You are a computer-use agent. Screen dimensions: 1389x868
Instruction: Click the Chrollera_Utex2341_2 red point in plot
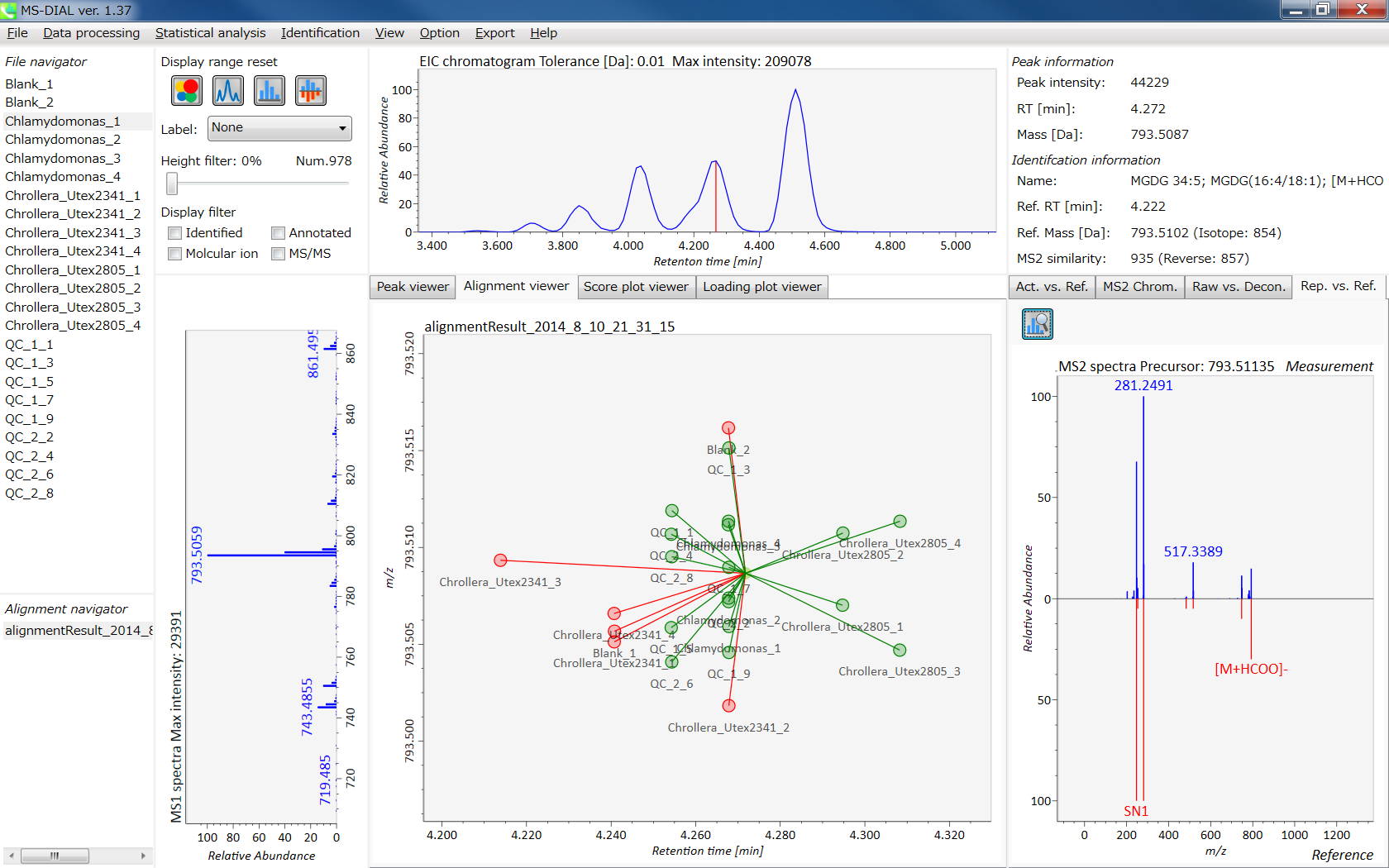(x=728, y=706)
